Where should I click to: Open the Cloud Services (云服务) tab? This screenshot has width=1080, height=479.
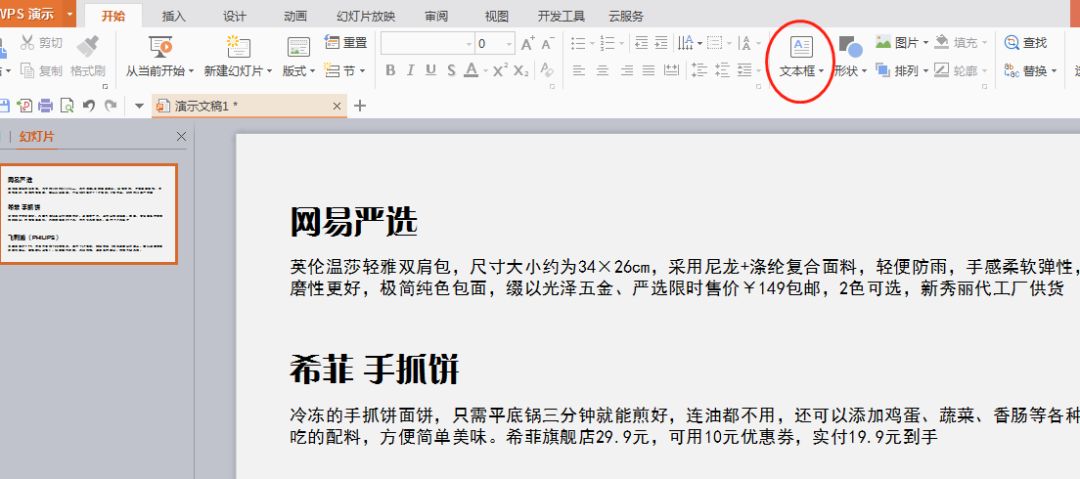tap(626, 17)
